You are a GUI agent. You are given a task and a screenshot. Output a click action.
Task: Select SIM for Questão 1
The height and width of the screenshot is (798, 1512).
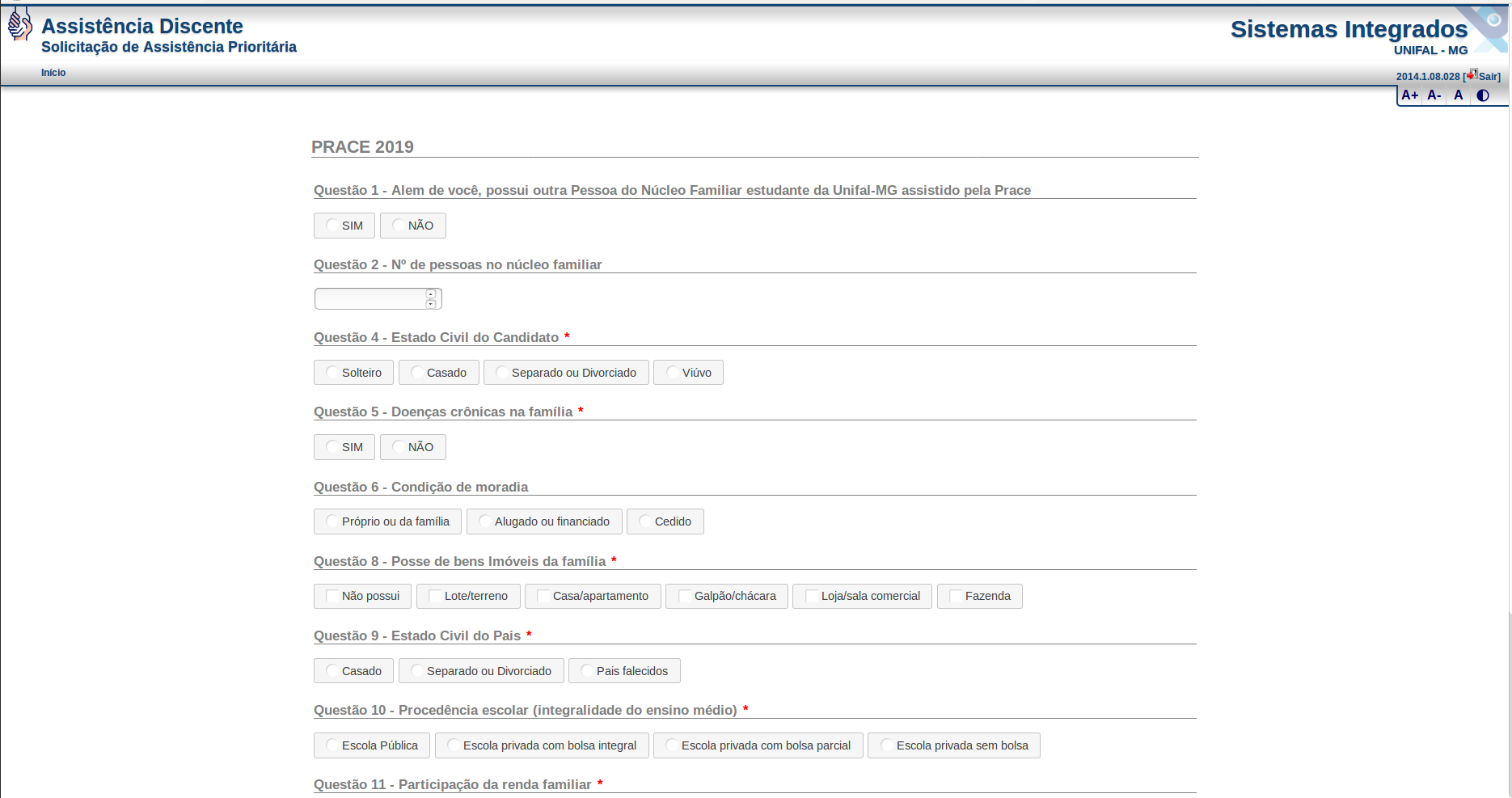point(344,226)
